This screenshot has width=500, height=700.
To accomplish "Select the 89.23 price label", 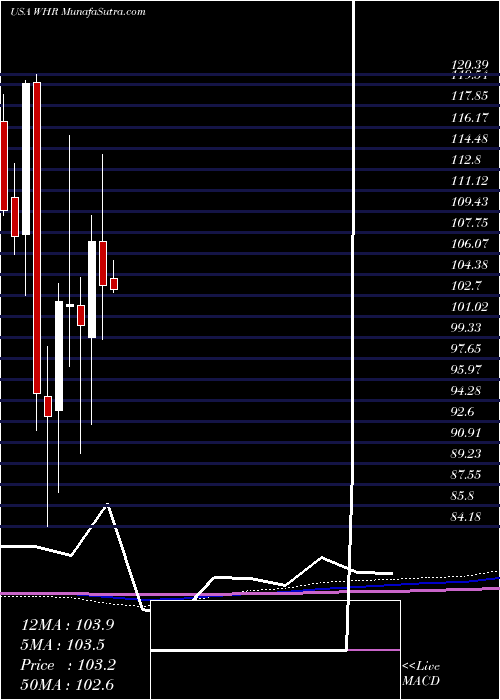I will click(x=466, y=454).
